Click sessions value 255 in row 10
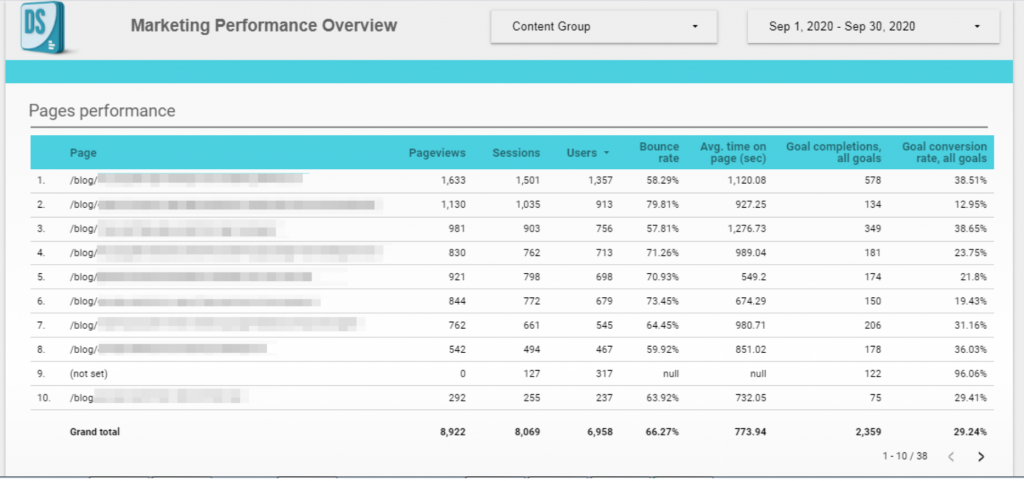1024x481 pixels. (x=531, y=398)
